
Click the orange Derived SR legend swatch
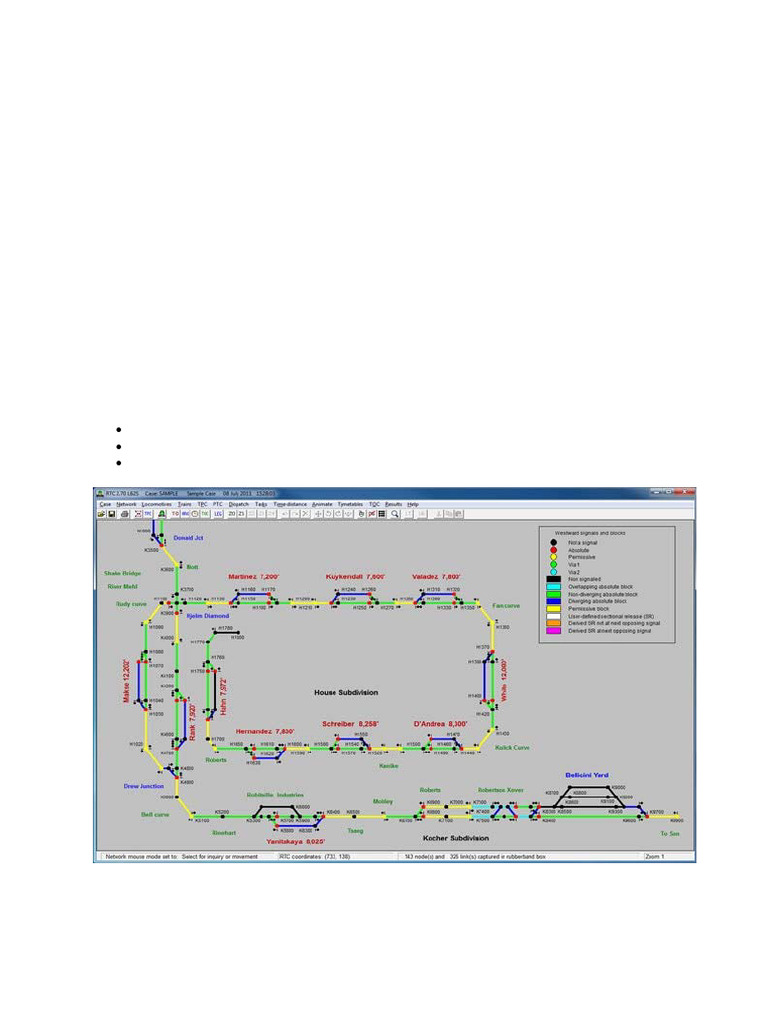(x=553, y=623)
